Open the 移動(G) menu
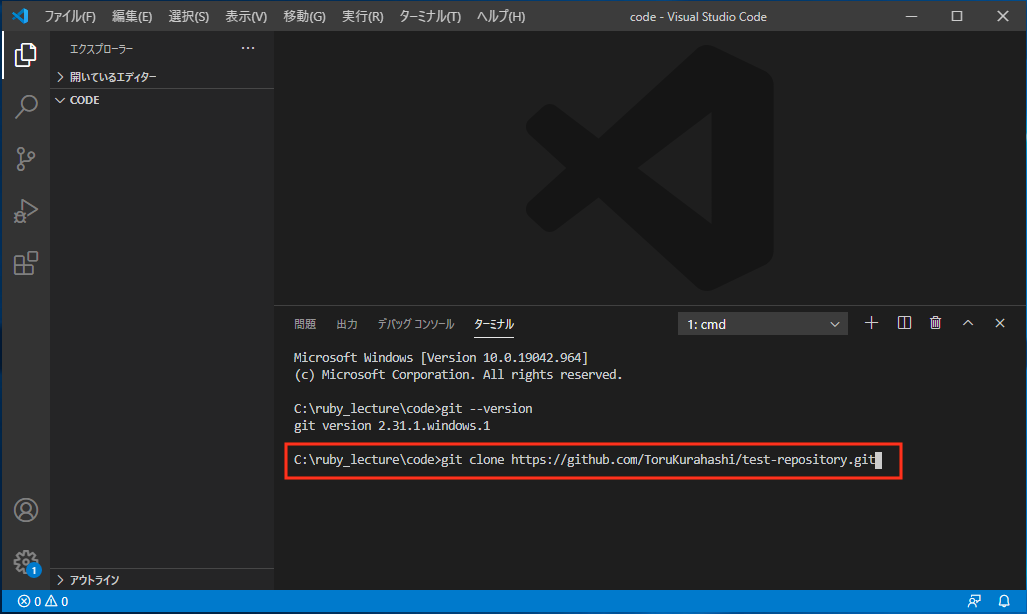 click(x=304, y=16)
